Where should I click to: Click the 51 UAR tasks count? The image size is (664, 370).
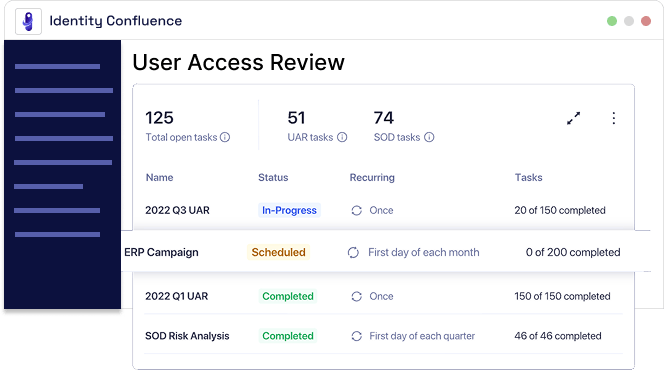pyautogui.click(x=296, y=118)
